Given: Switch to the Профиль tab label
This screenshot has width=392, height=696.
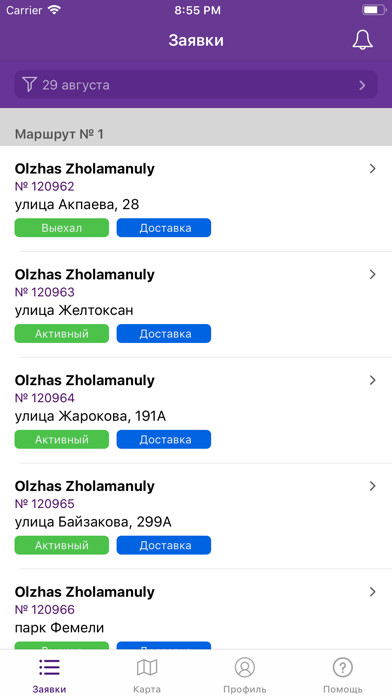Looking at the screenshot, I should [x=245, y=689].
